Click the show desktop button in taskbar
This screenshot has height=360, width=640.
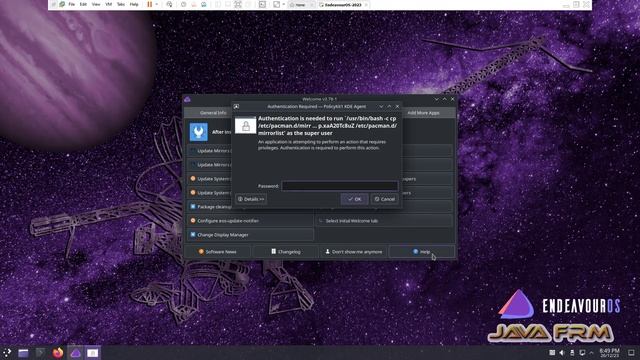(x=631, y=353)
